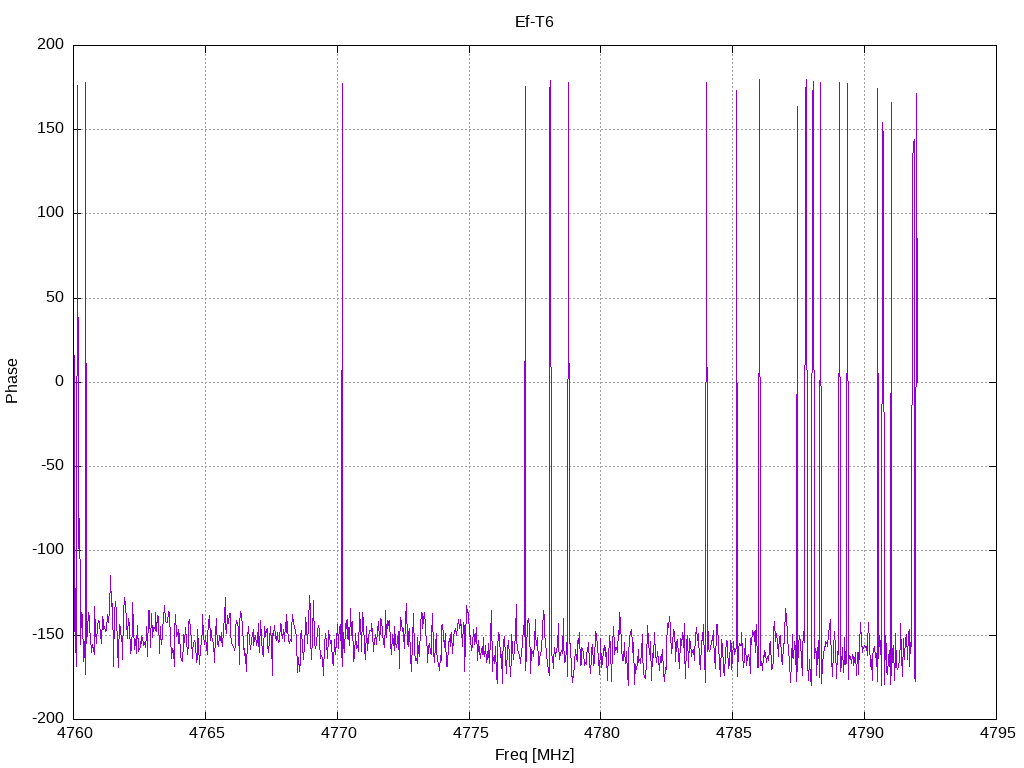Click the x-axis tick label 4790
Screen dimensions: 1024x768
coord(865,733)
